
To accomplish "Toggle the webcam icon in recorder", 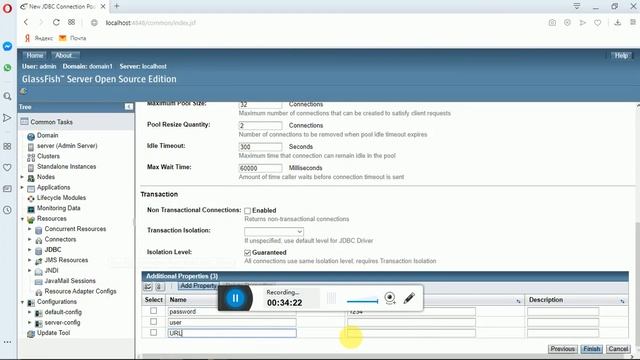I will coord(390,298).
